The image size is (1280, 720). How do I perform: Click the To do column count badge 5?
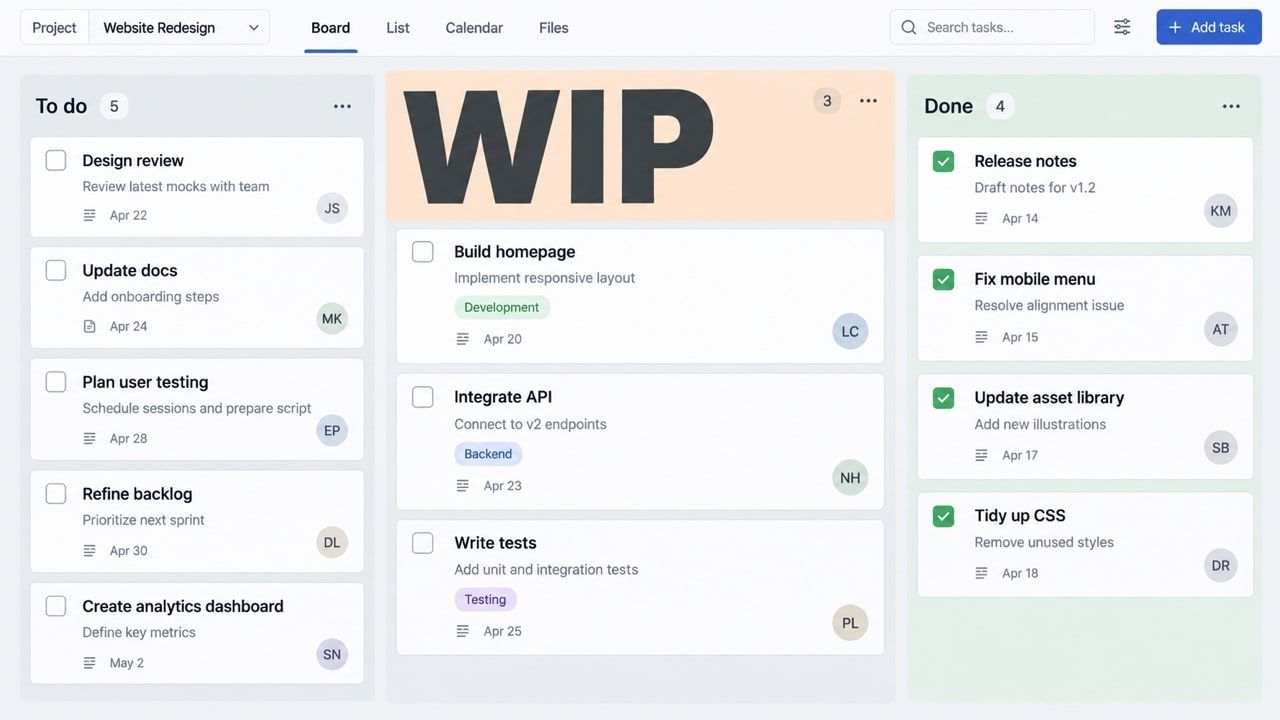[114, 106]
